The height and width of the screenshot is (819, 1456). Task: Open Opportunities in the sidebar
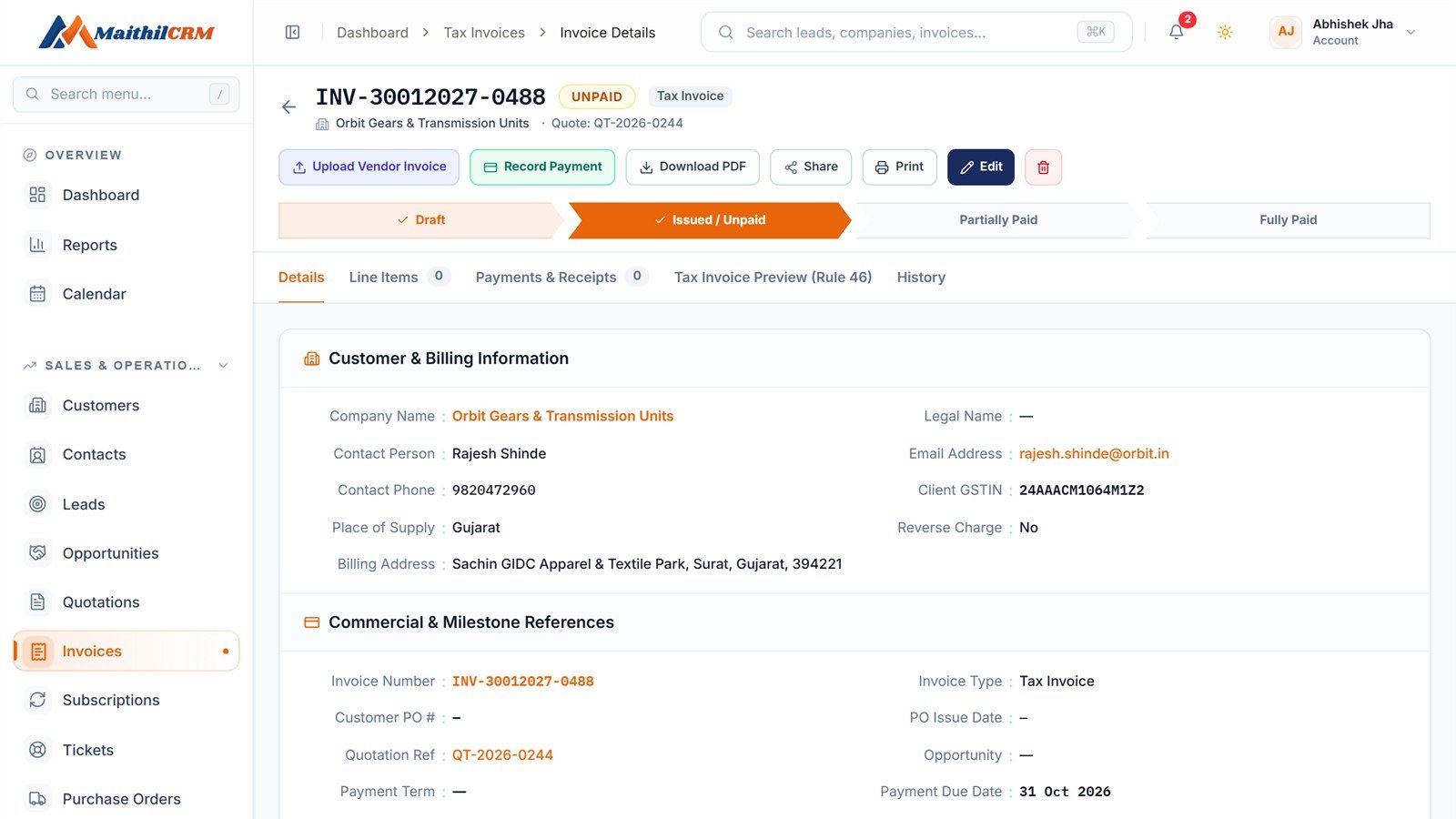click(x=126, y=553)
